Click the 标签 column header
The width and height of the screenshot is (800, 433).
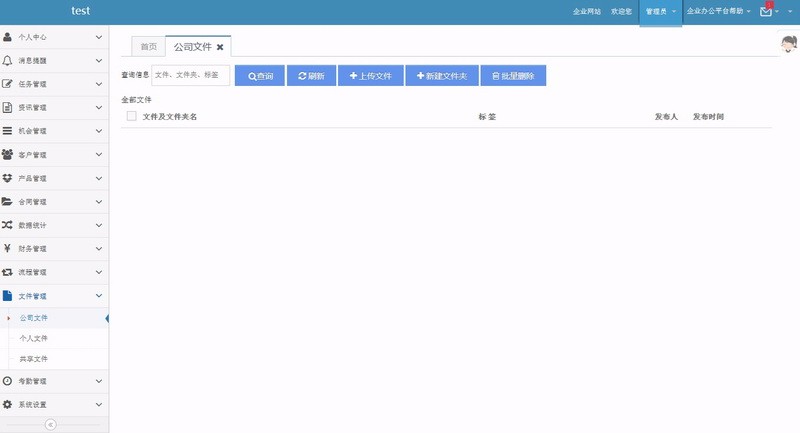[487, 117]
